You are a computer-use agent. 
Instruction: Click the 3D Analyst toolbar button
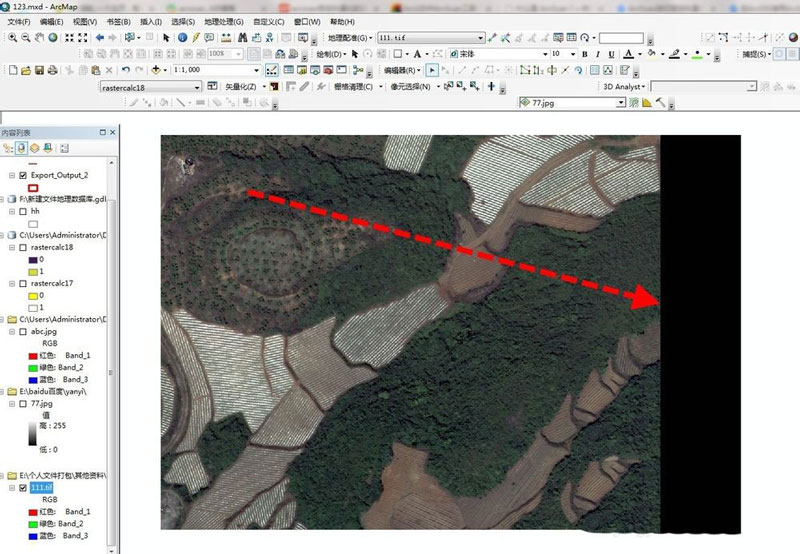pos(624,87)
